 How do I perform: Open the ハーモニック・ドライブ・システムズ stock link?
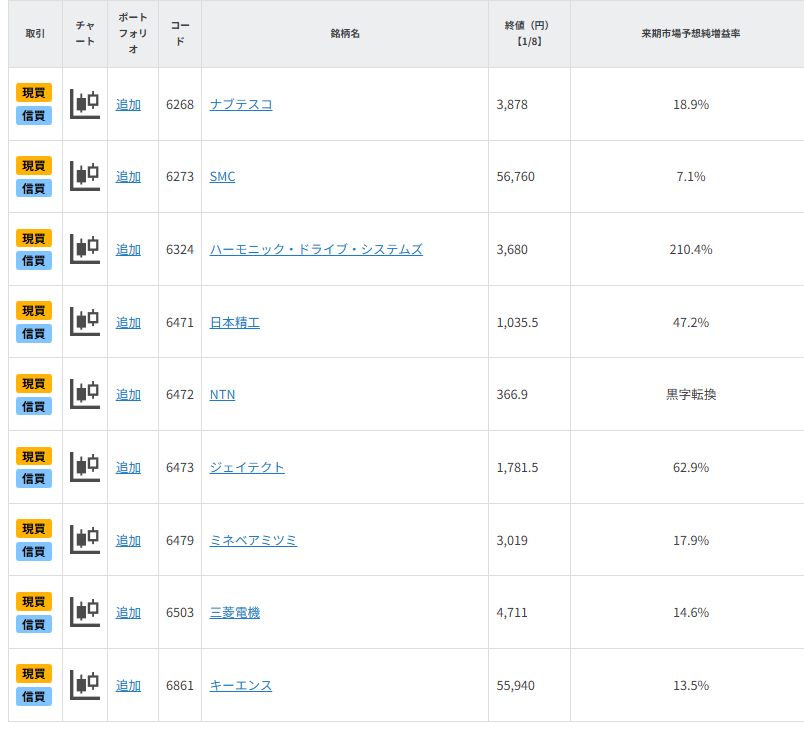coord(316,249)
